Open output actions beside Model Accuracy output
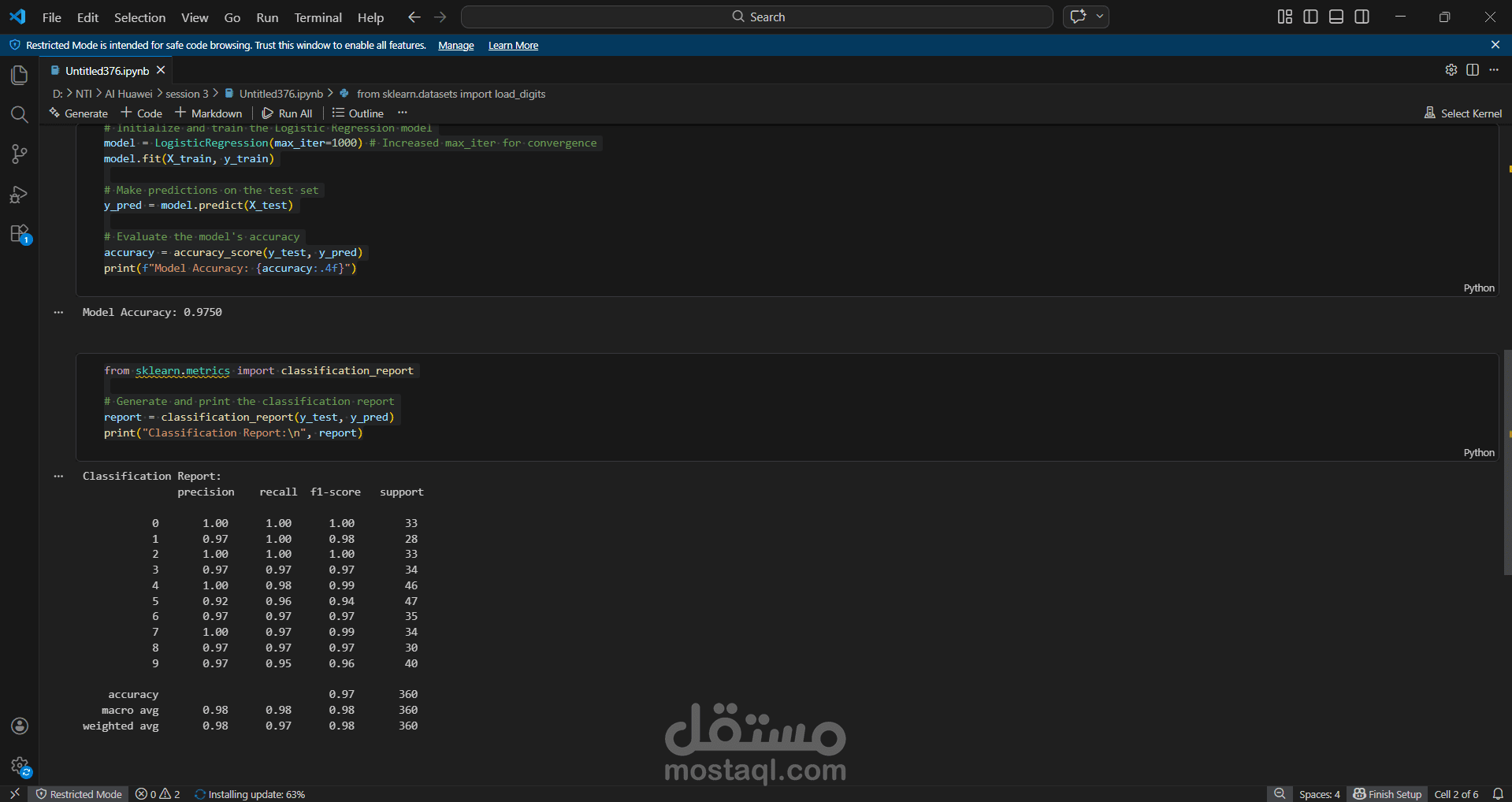This screenshot has width=1512, height=802. point(58,313)
